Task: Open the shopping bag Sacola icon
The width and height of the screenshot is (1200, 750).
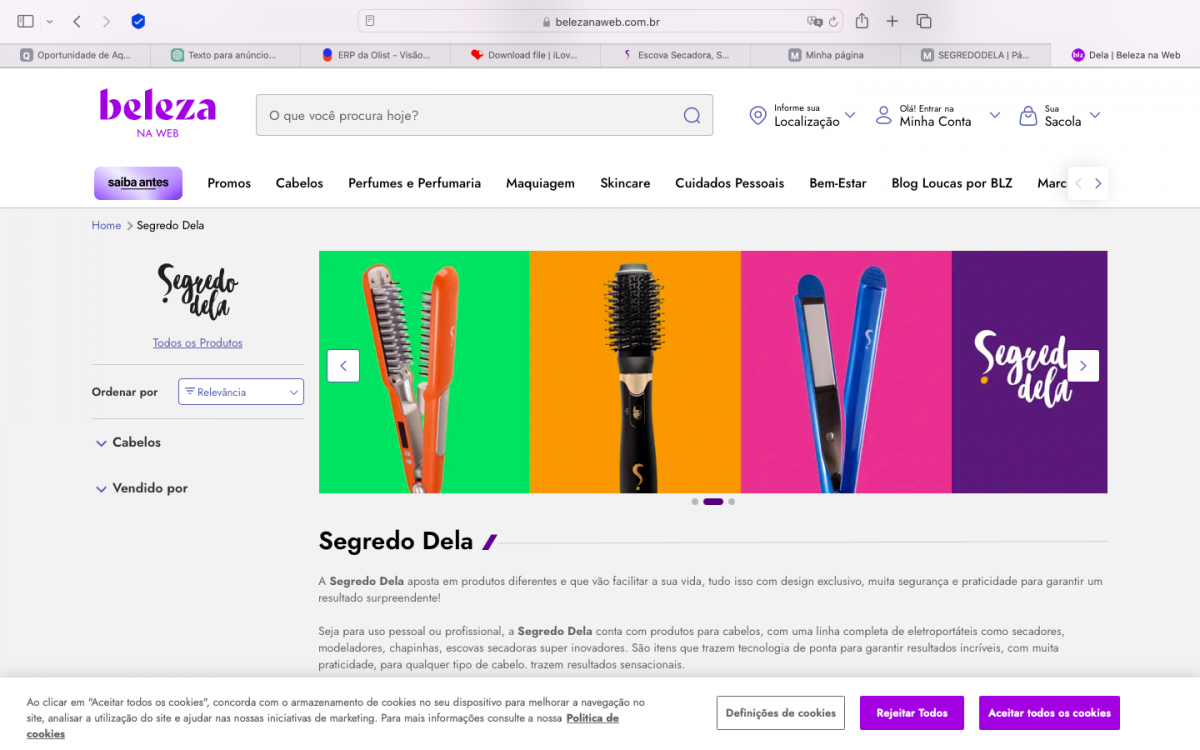Action: pos(1027,115)
